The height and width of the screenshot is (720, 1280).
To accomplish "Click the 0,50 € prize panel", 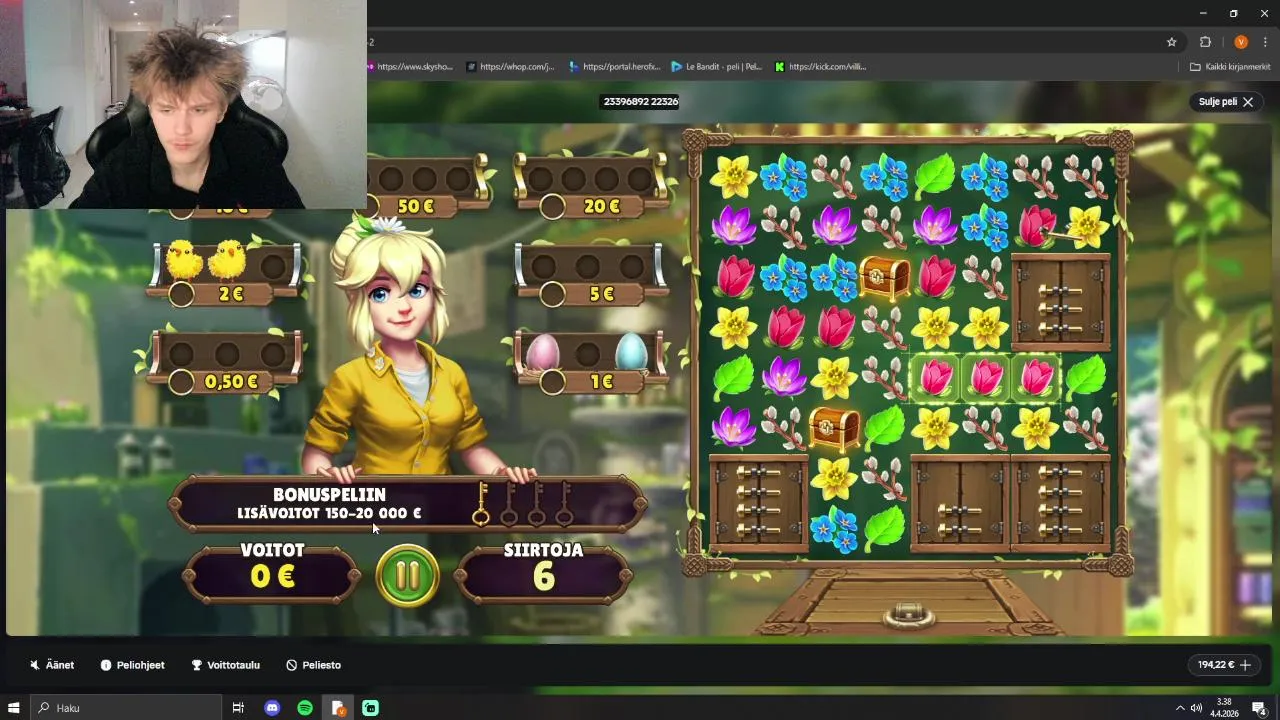I will pyautogui.click(x=225, y=360).
